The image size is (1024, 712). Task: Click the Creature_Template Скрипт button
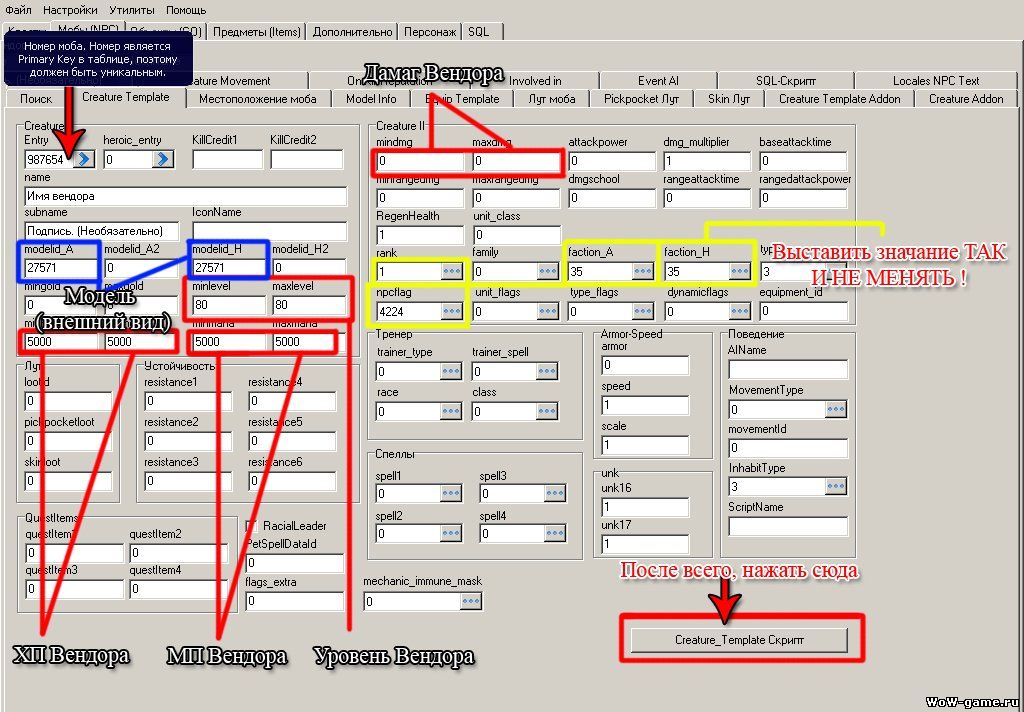pyautogui.click(x=739, y=640)
